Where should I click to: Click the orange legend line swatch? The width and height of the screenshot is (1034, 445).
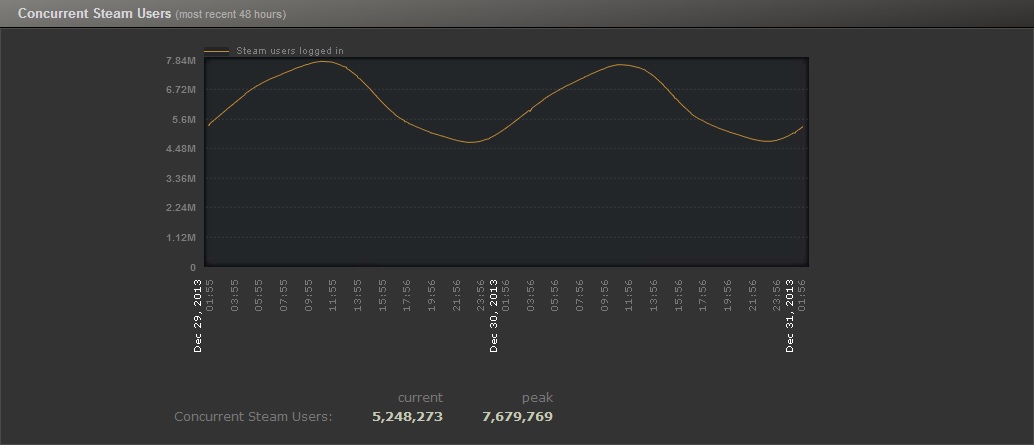pos(217,51)
